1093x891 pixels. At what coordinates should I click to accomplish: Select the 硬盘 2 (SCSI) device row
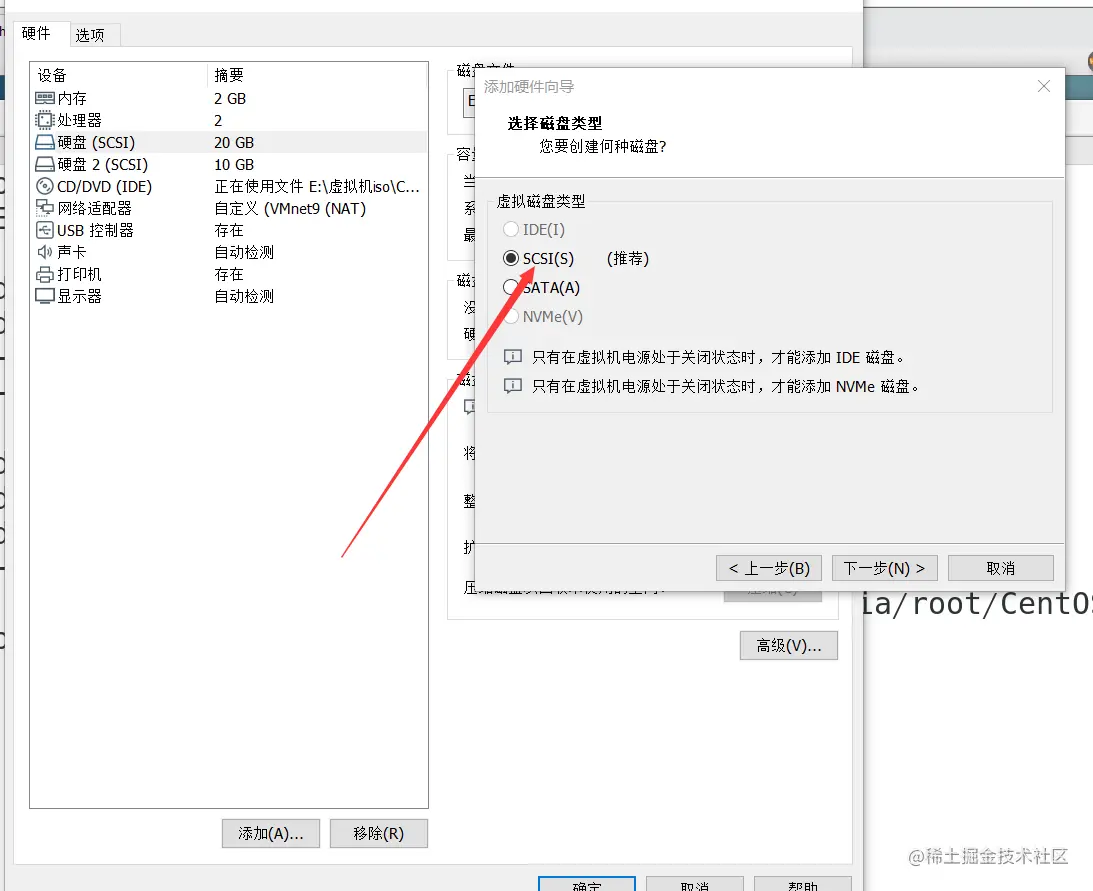(x=229, y=165)
